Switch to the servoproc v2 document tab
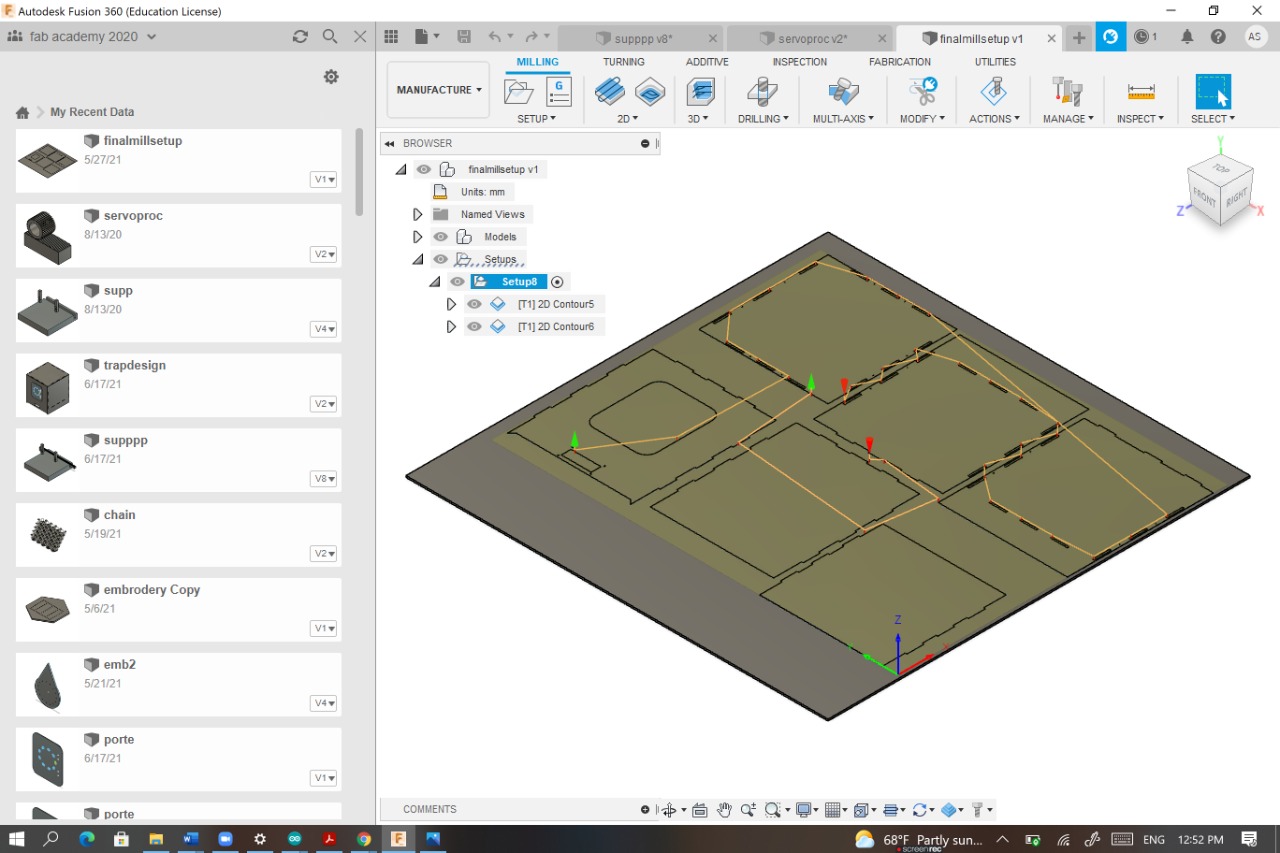This screenshot has height=853, width=1280. click(812, 38)
